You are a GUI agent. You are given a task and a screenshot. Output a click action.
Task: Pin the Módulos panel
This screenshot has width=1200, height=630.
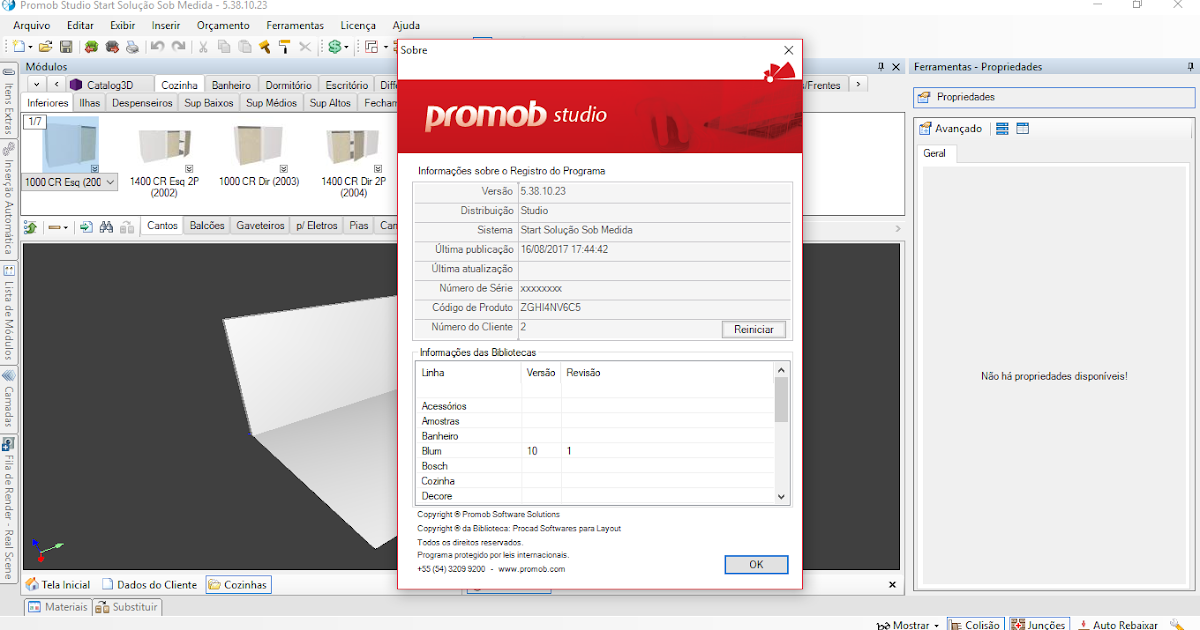pyautogui.click(x=881, y=66)
